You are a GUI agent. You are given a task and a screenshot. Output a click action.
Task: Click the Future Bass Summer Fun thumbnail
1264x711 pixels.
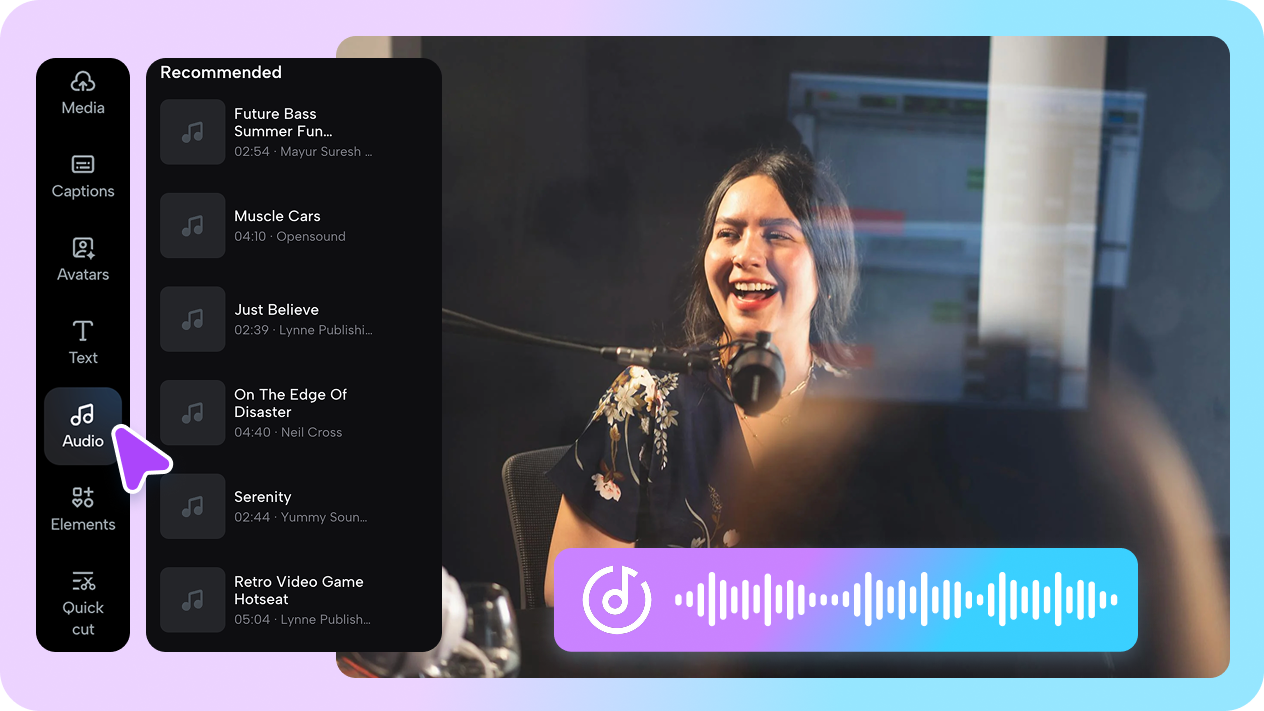193,132
